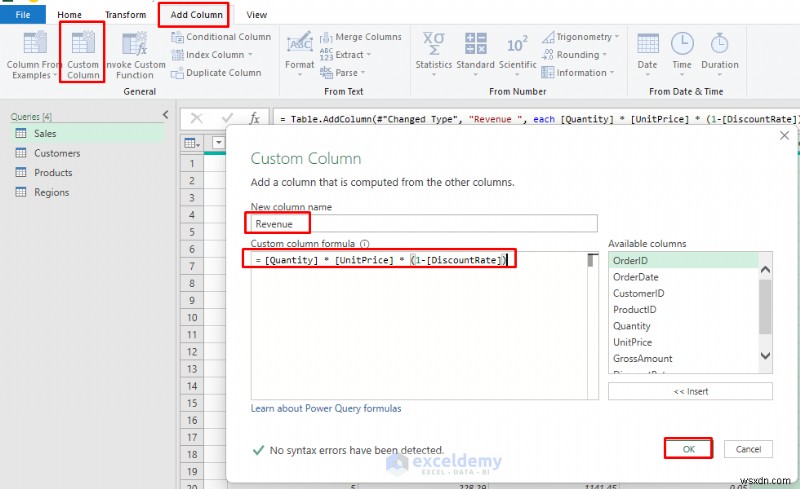
Task: Click the formula info icon
Action: 364,244
